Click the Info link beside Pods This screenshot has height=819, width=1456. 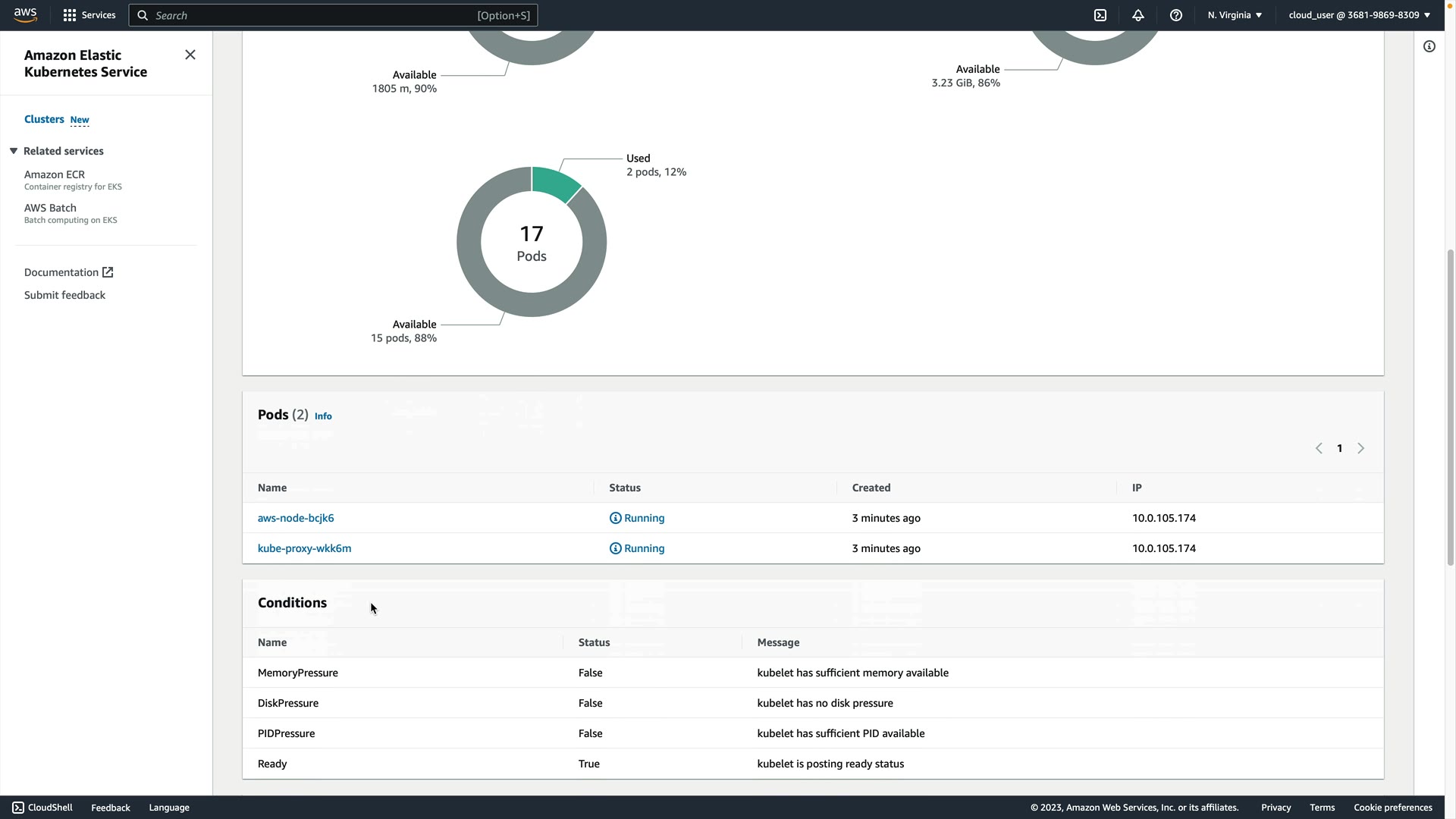tap(323, 416)
